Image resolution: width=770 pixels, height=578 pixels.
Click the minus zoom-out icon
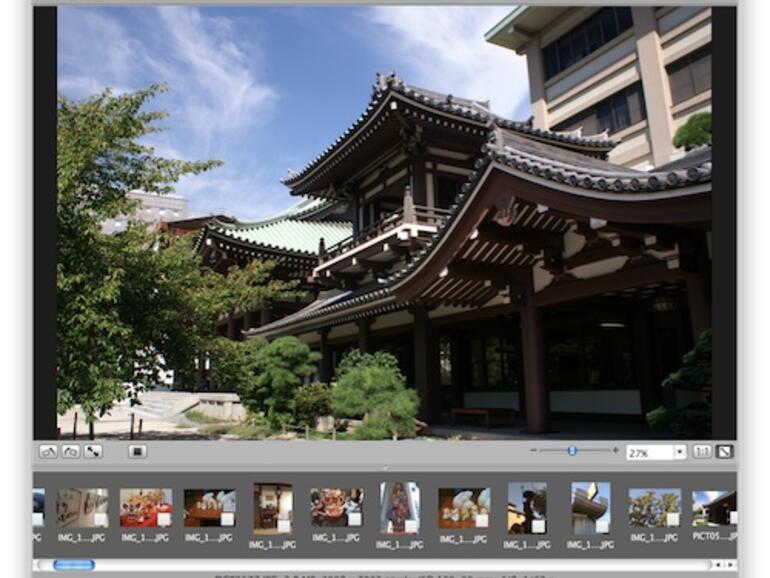pyautogui.click(x=534, y=450)
